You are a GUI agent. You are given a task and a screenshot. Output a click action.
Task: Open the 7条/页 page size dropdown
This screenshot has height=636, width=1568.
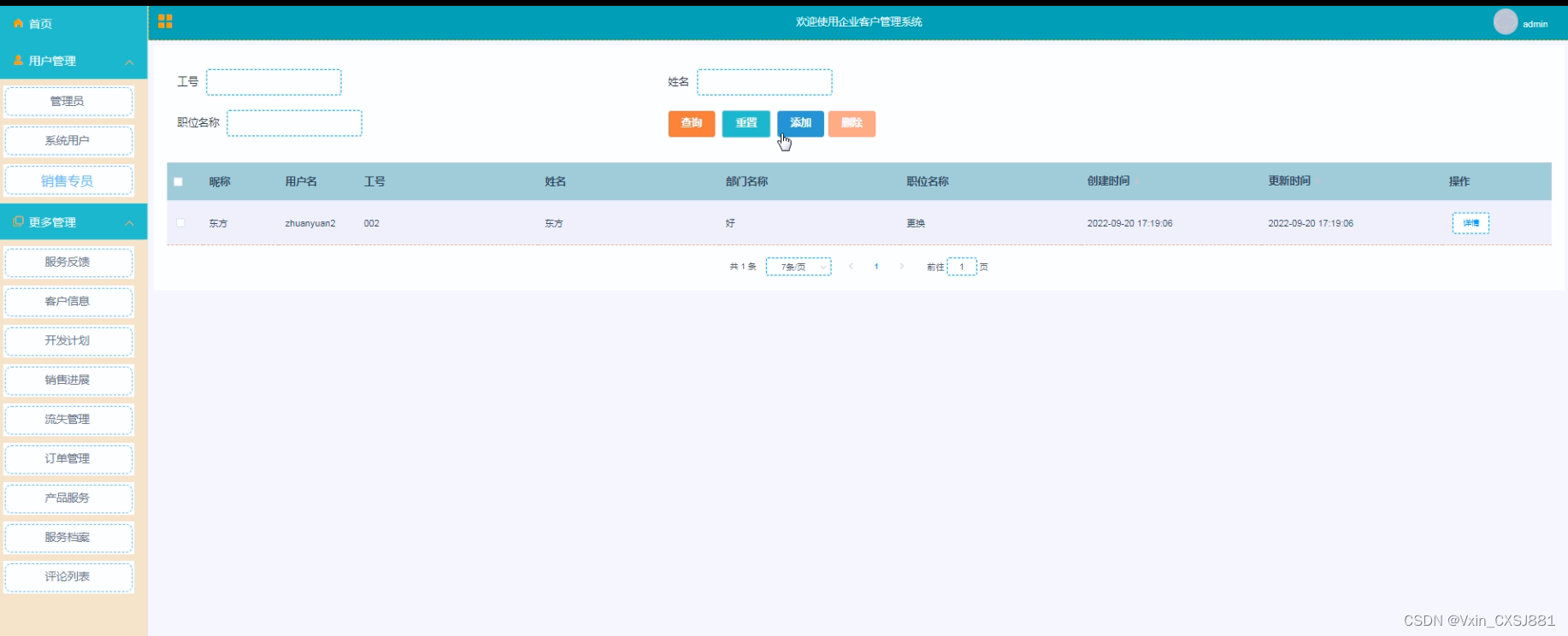[799, 267]
